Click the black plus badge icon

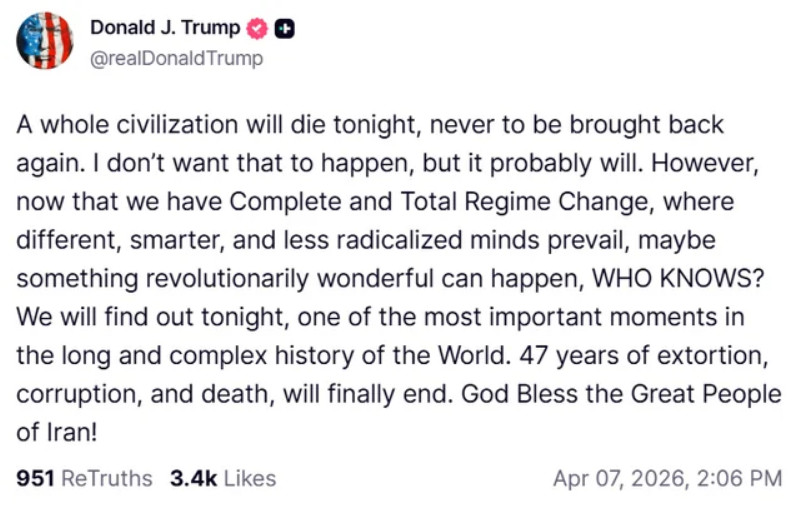coord(283,29)
